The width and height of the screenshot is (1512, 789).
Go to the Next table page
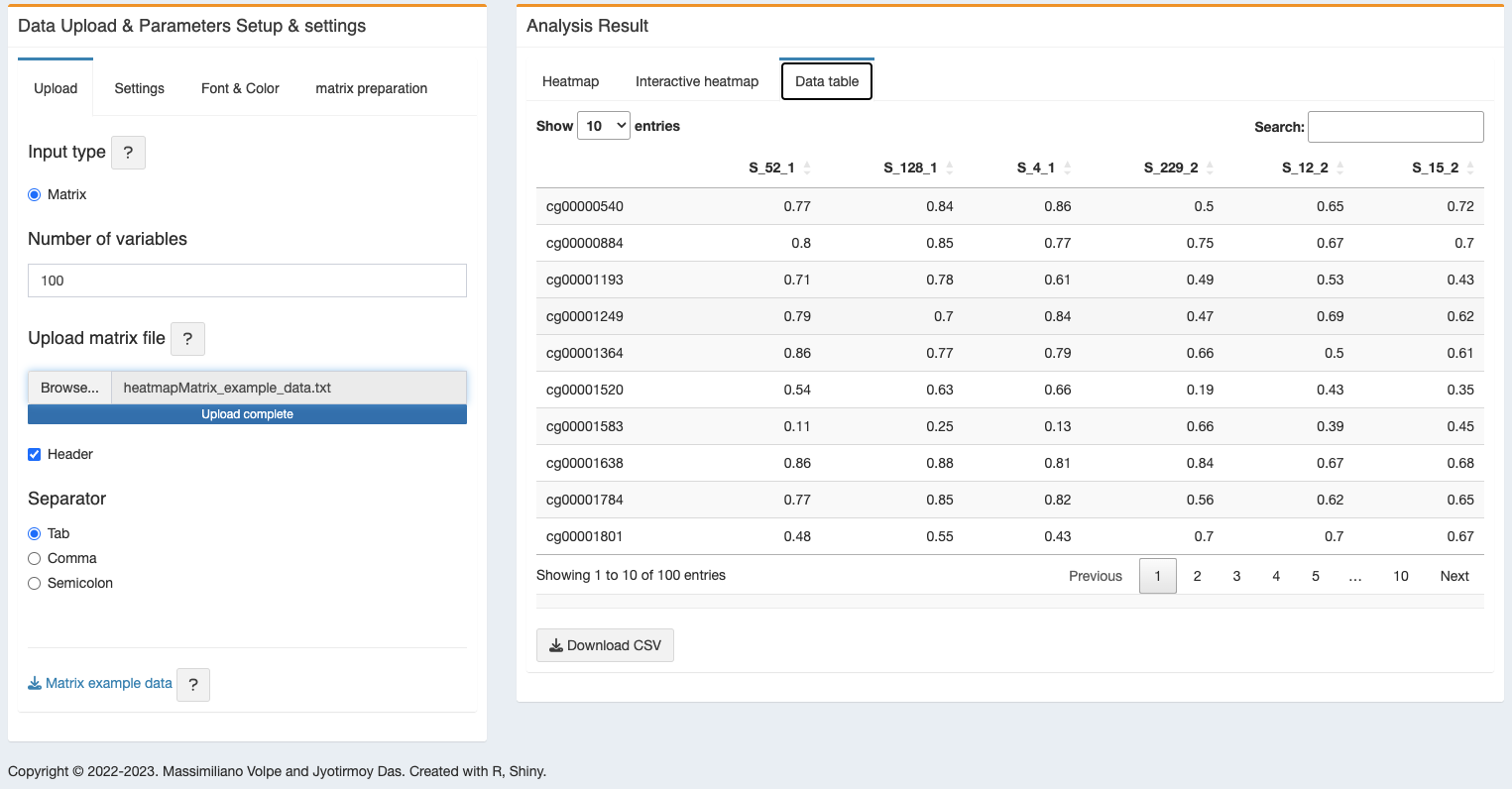1454,576
